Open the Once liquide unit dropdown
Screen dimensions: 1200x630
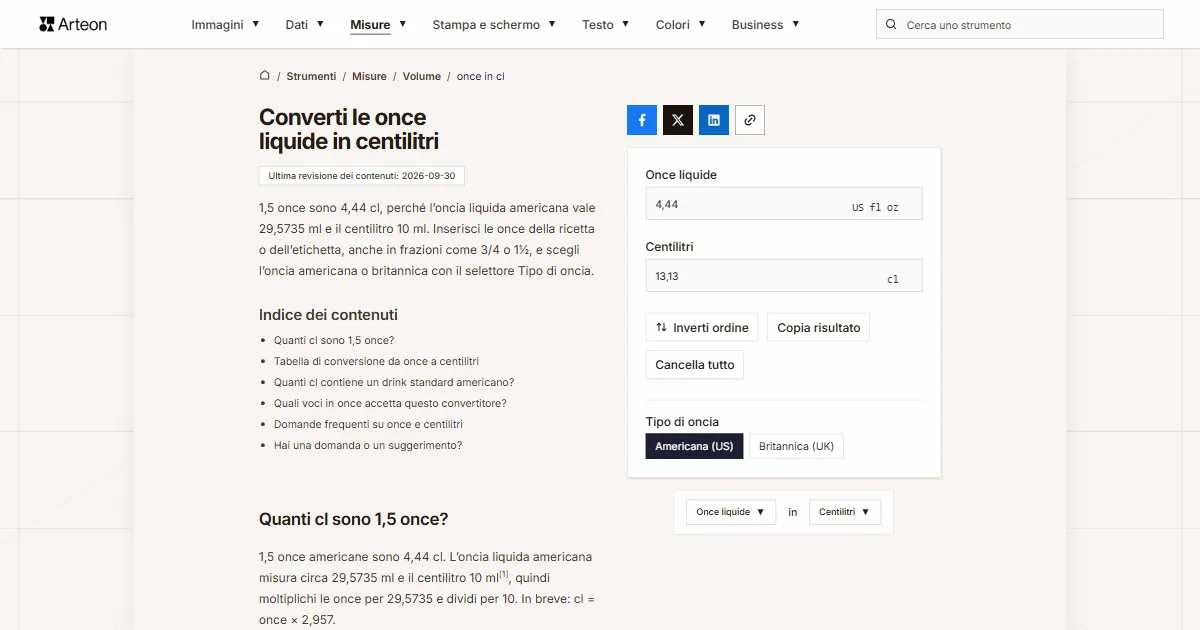(x=731, y=512)
